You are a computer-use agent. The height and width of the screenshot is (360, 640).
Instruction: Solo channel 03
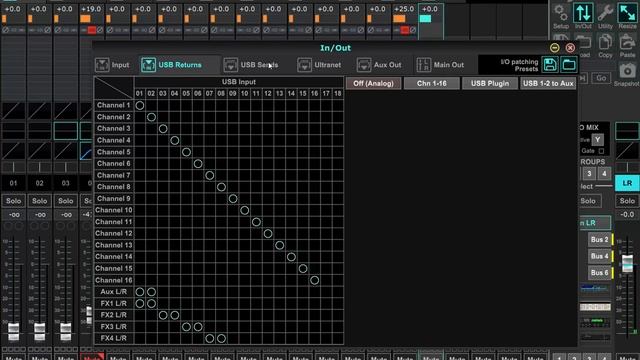click(x=66, y=201)
